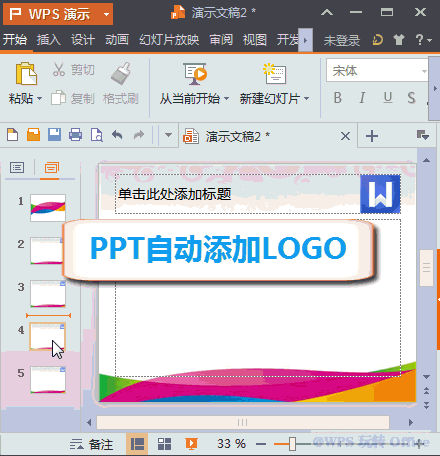Show more ribbon tabs with the arrow

tap(305, 40)
